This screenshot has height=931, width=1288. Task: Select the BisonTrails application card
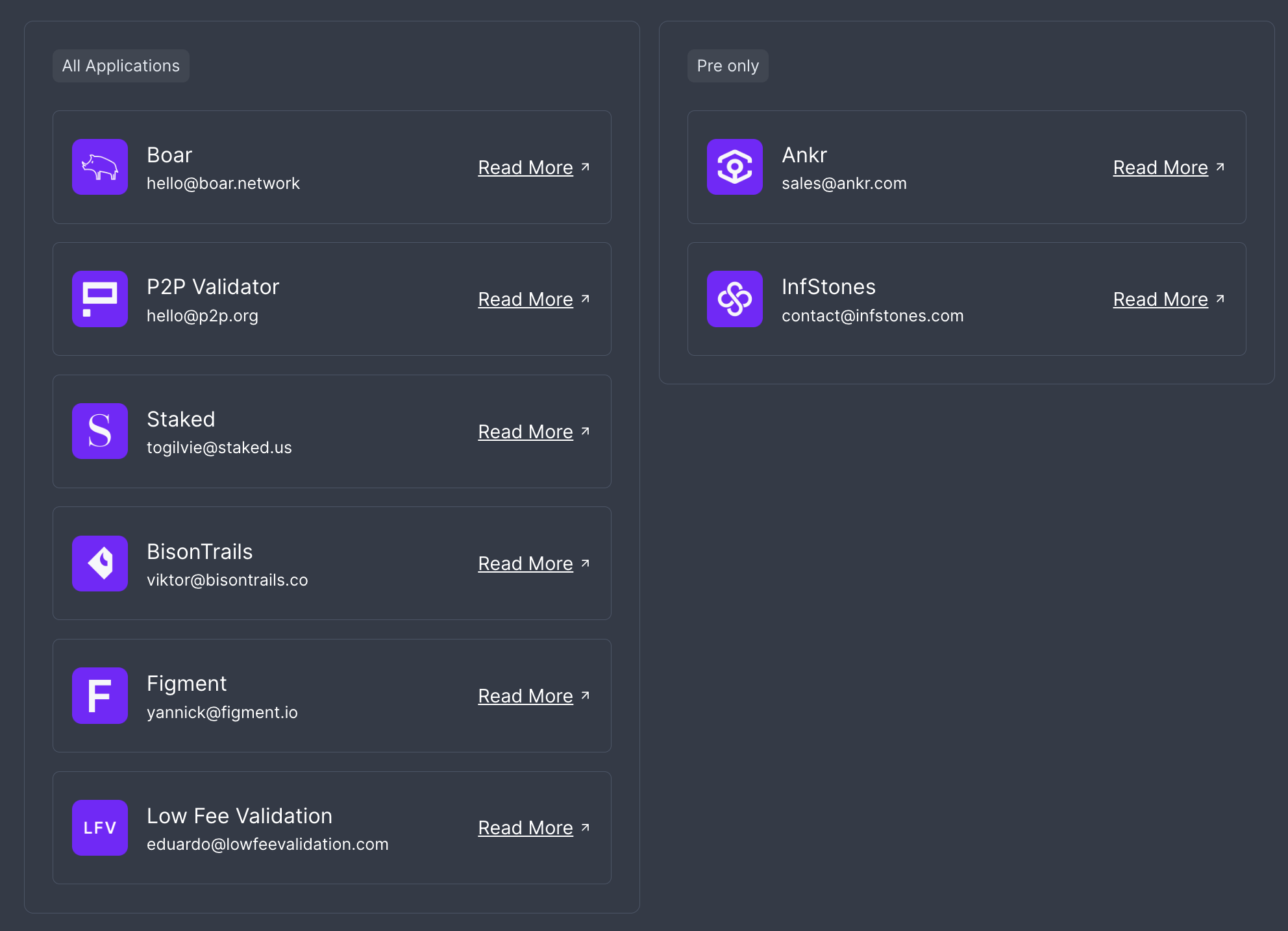[x=332, y=563]
